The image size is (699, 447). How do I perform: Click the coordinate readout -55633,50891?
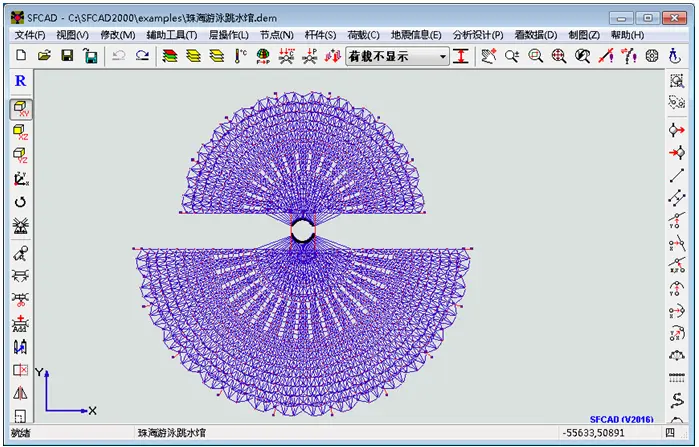[593, 433]
